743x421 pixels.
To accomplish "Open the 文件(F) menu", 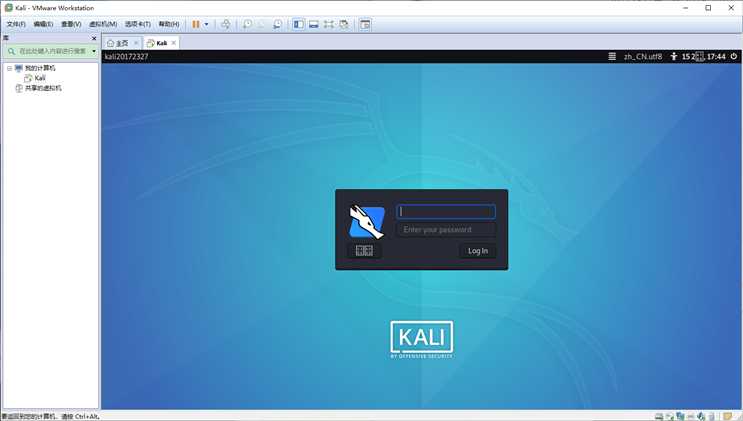I will [16, 24].
